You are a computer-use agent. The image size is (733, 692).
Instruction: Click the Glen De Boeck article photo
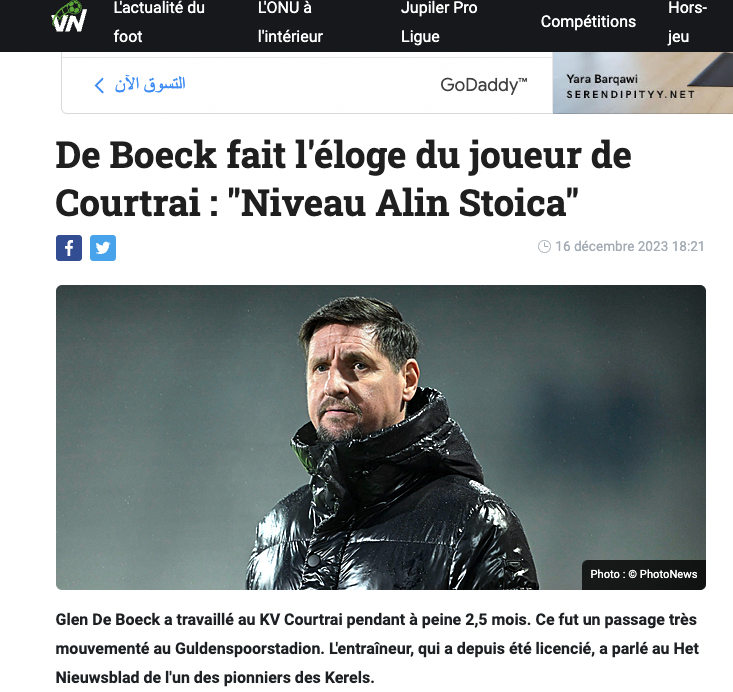381,437
